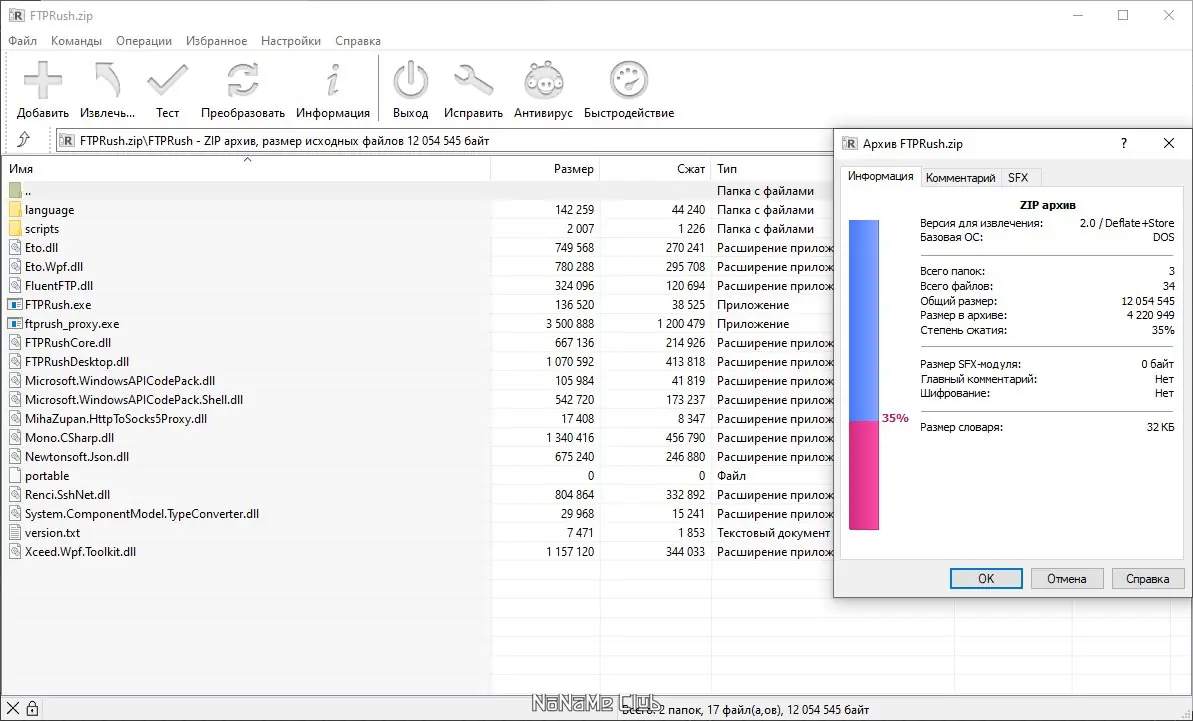Screen dimensions: 1193x721
Task: Confirm with the OK button
Action: point(986,579)
